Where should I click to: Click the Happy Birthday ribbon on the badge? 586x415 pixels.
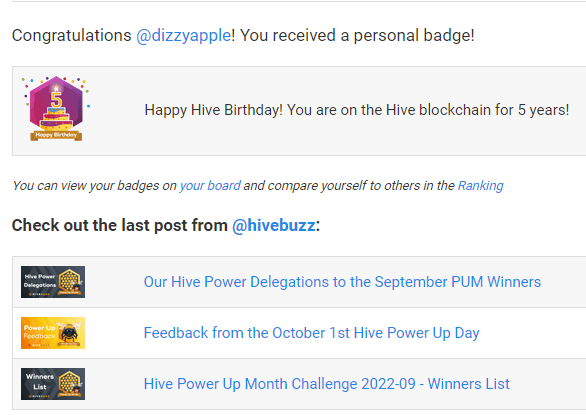point(56,135)
